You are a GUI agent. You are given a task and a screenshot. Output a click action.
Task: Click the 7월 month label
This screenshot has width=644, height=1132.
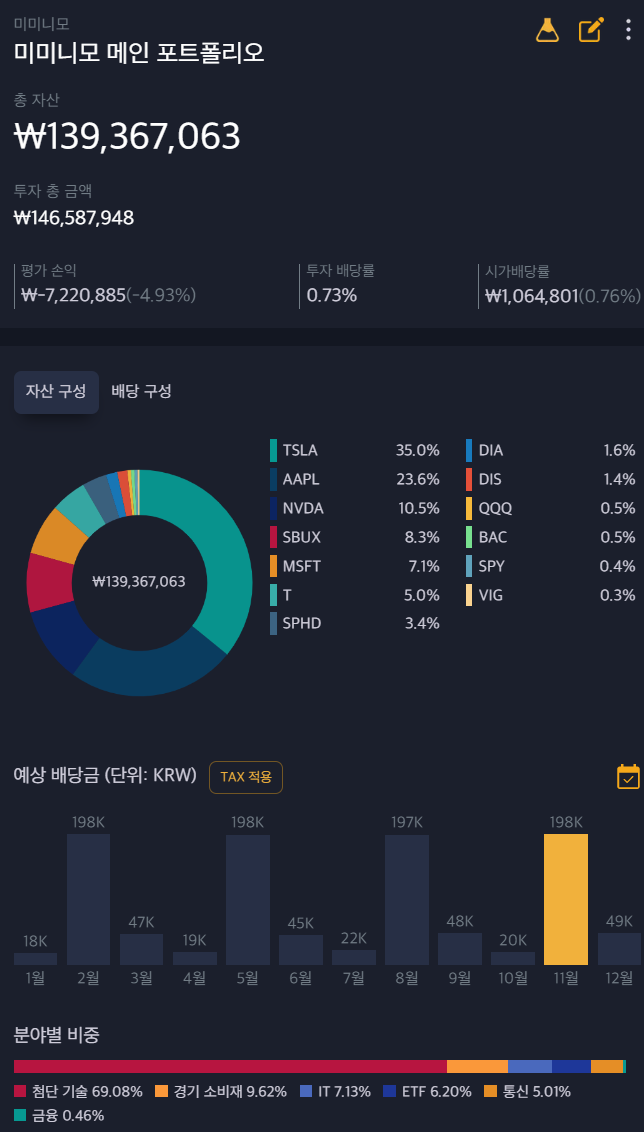tap(354, 978)
